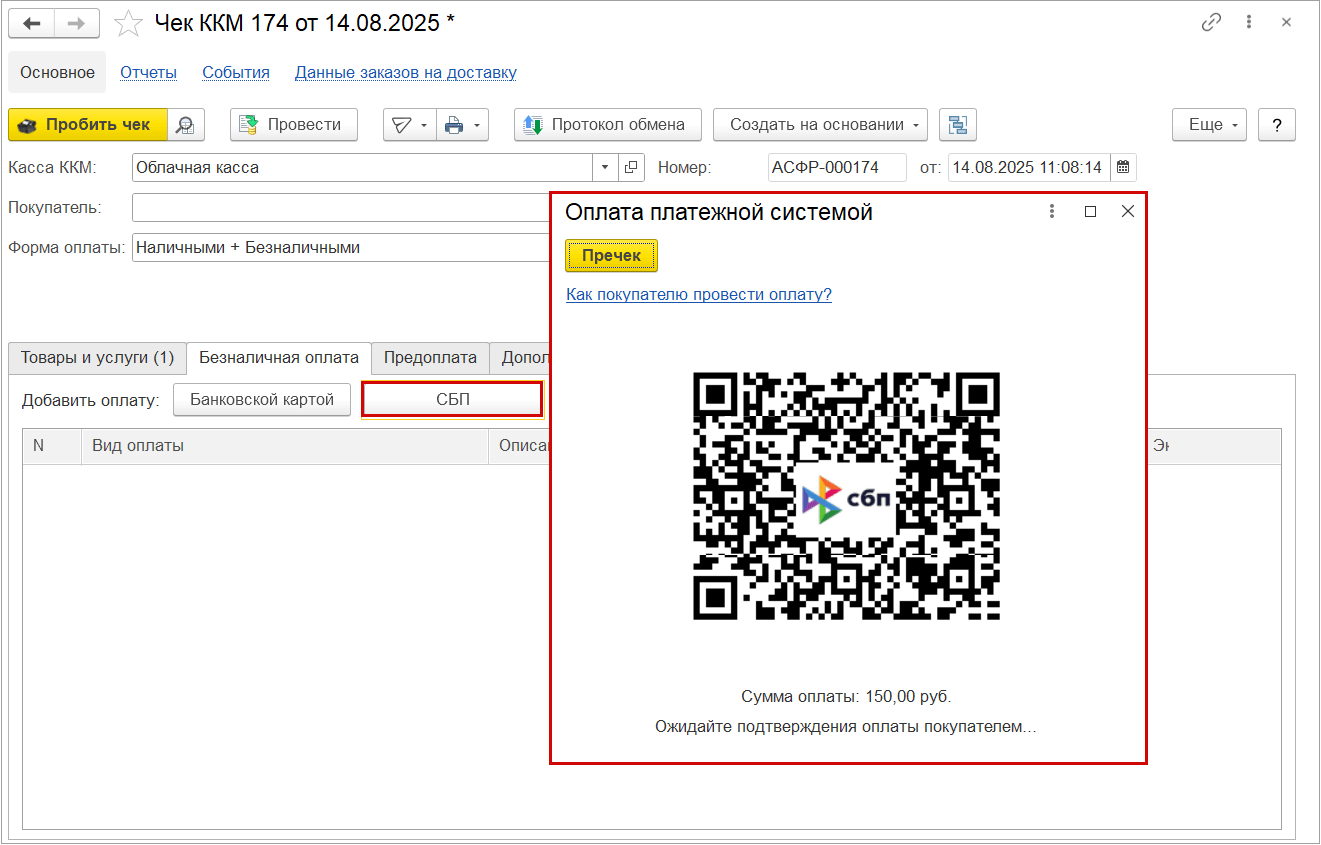The width and height of the screenshot is (1321, 845).
Task: Go forward with the right arrow button
Action: (77, 23)
